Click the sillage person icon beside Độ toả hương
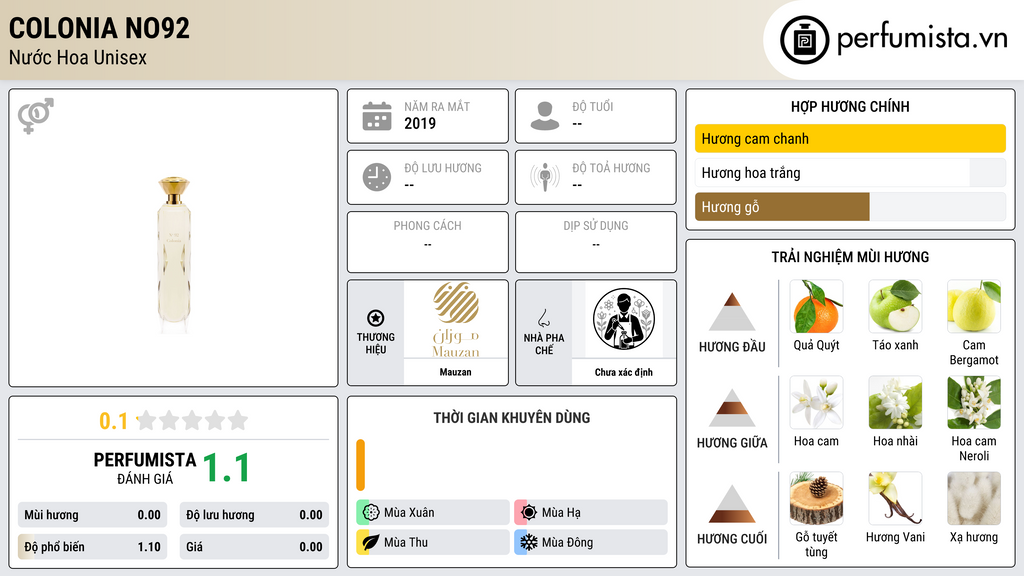Image resolution: width=1024 pixels, height=576 pixels. click(545, 177)
